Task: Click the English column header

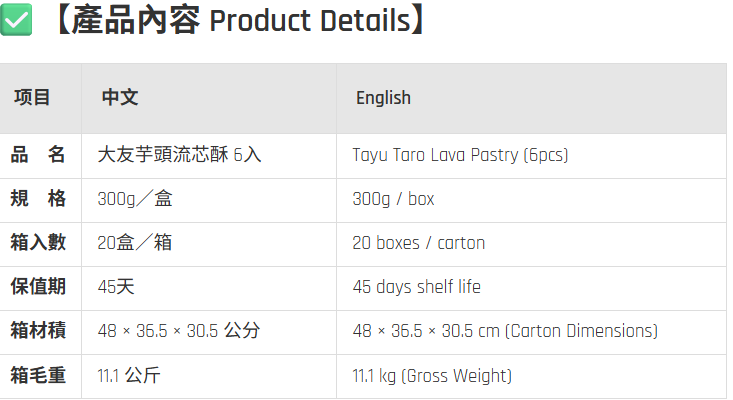Action: click(383, 98)
